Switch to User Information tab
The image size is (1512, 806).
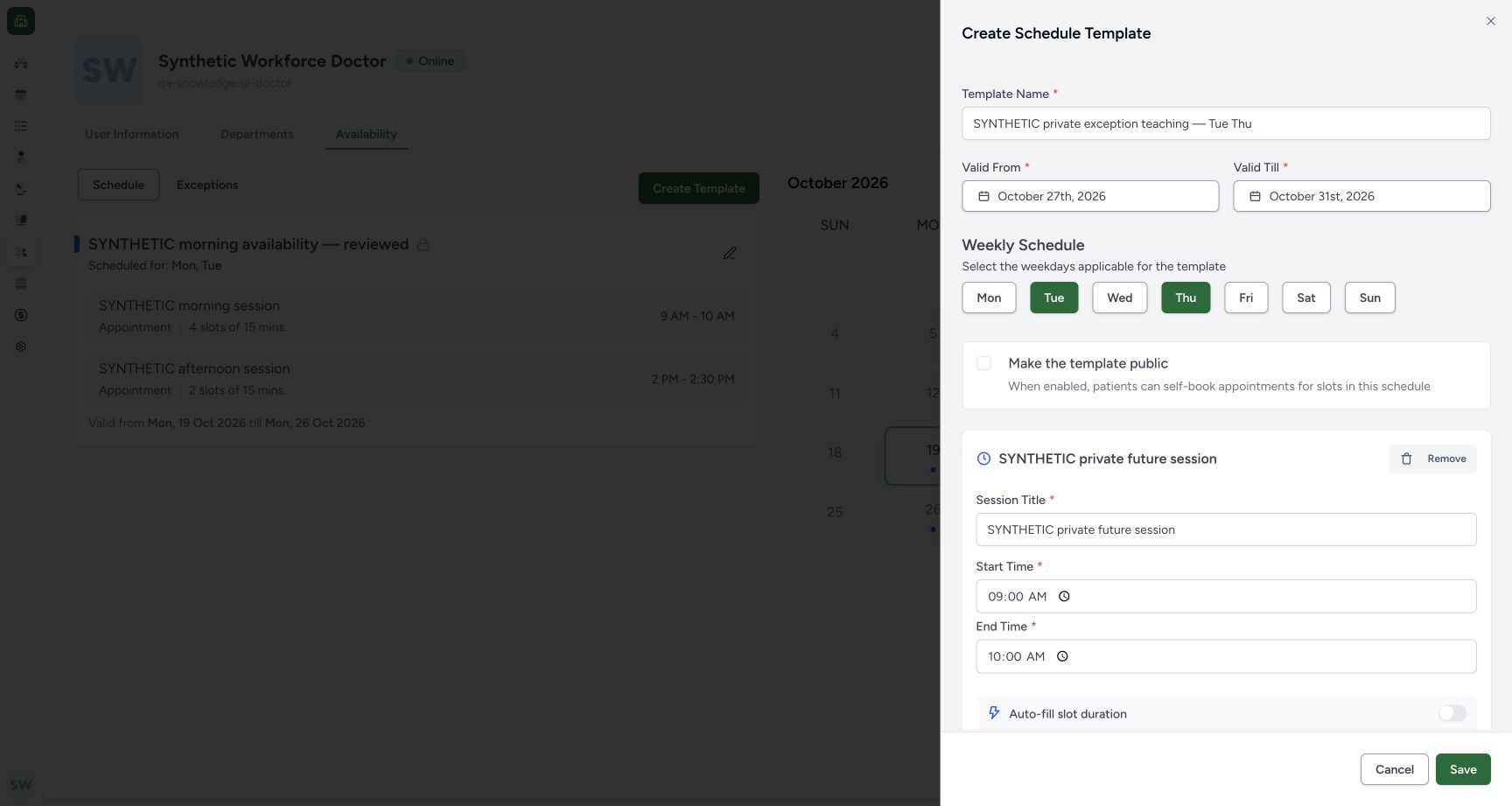pos(132,134)
